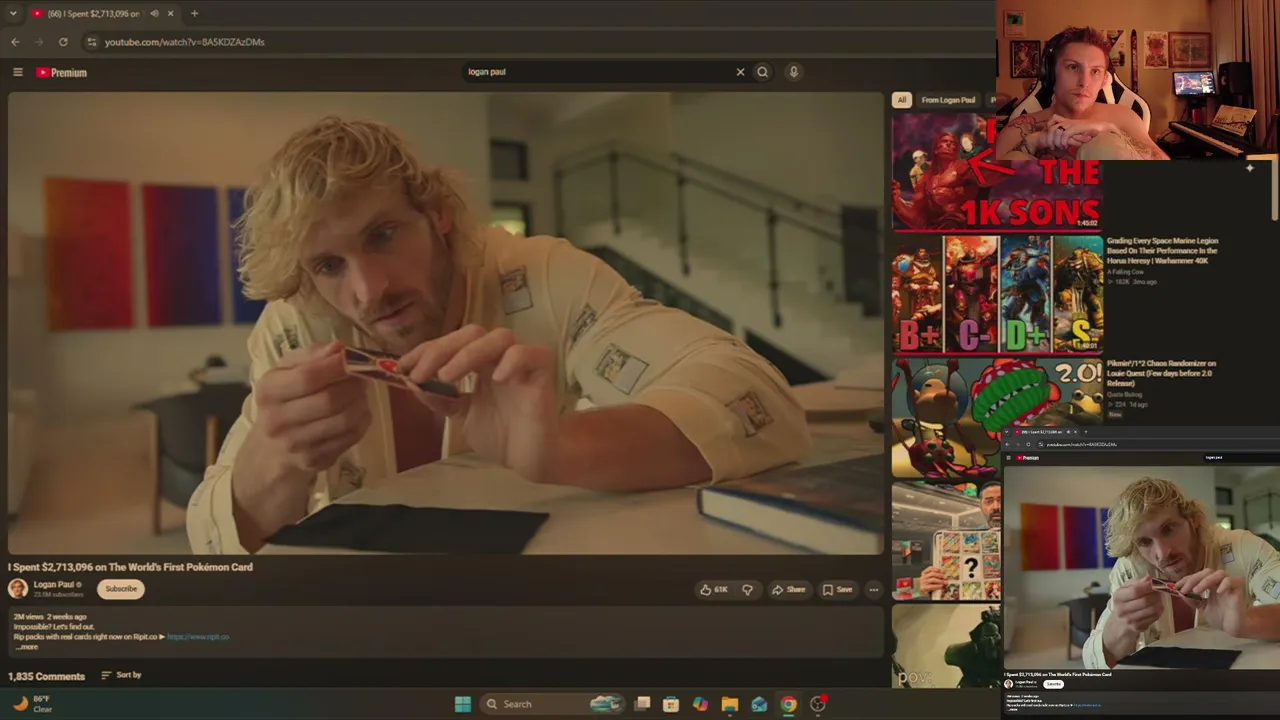Open a new browser tab
Viewport: 1280px width, 720px height.
(x=194, y=13)
